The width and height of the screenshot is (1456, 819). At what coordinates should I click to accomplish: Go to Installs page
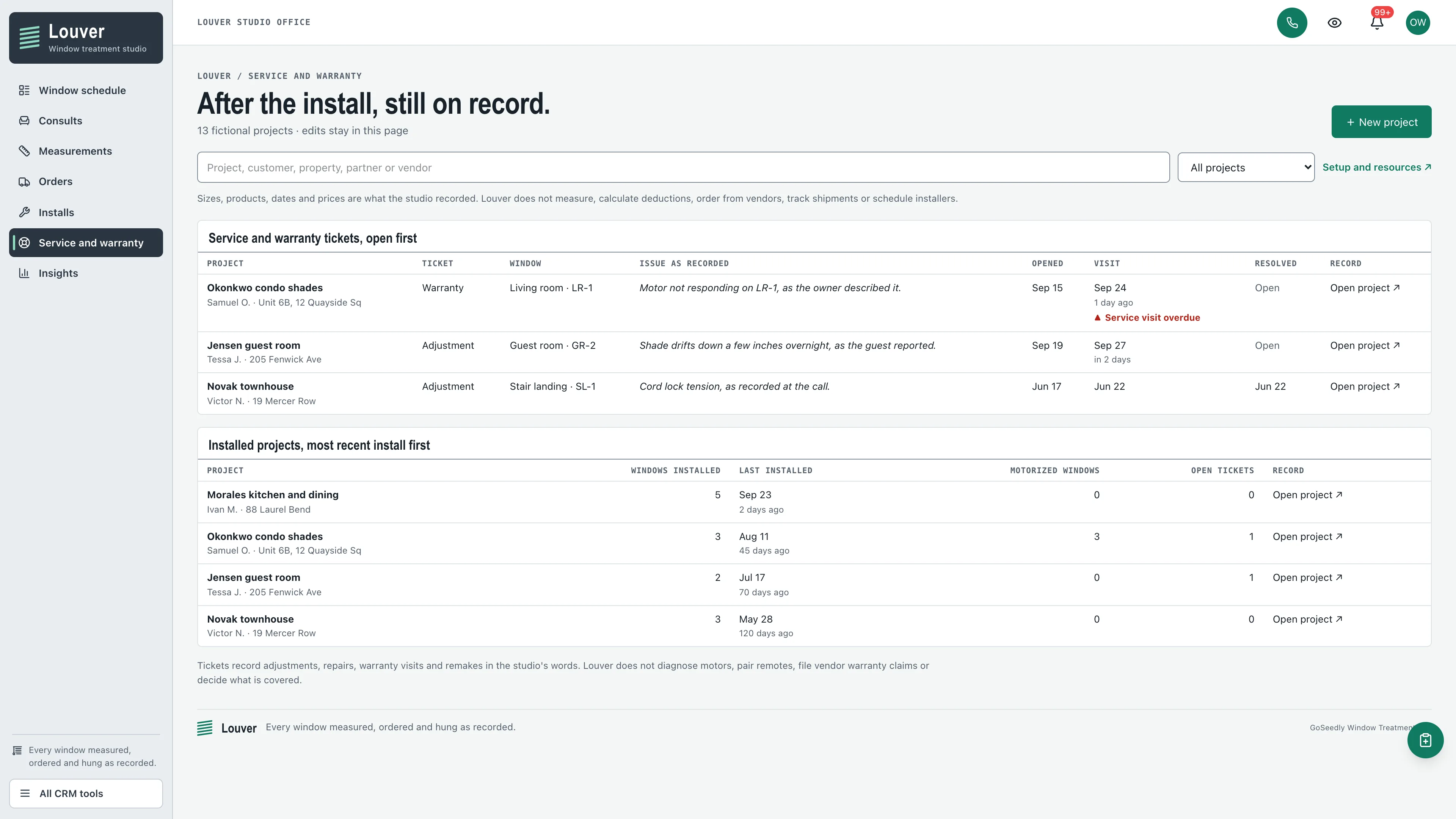(86, 212)
